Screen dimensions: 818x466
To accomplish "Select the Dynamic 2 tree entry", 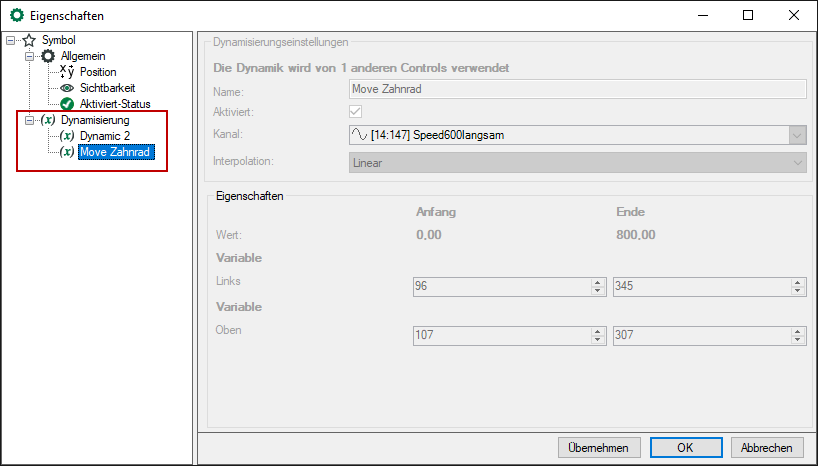I will 105,136.
